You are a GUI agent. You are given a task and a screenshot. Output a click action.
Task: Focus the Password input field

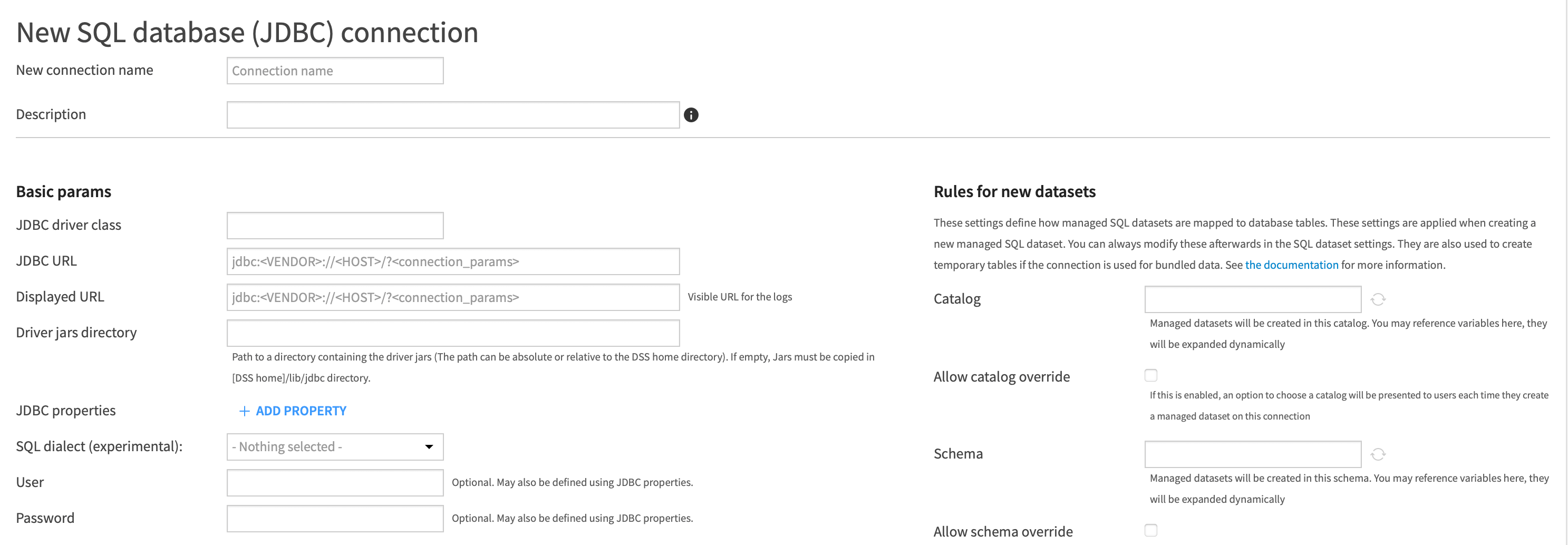coord(335,519)
